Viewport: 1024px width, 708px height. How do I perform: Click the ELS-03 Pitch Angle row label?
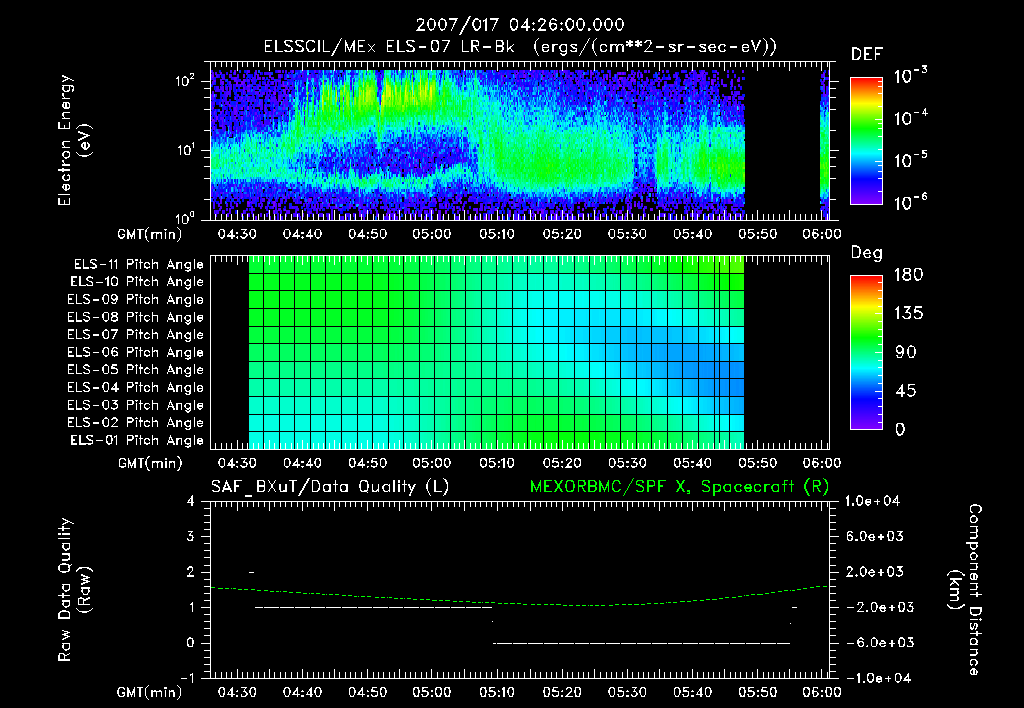[136, 405]
